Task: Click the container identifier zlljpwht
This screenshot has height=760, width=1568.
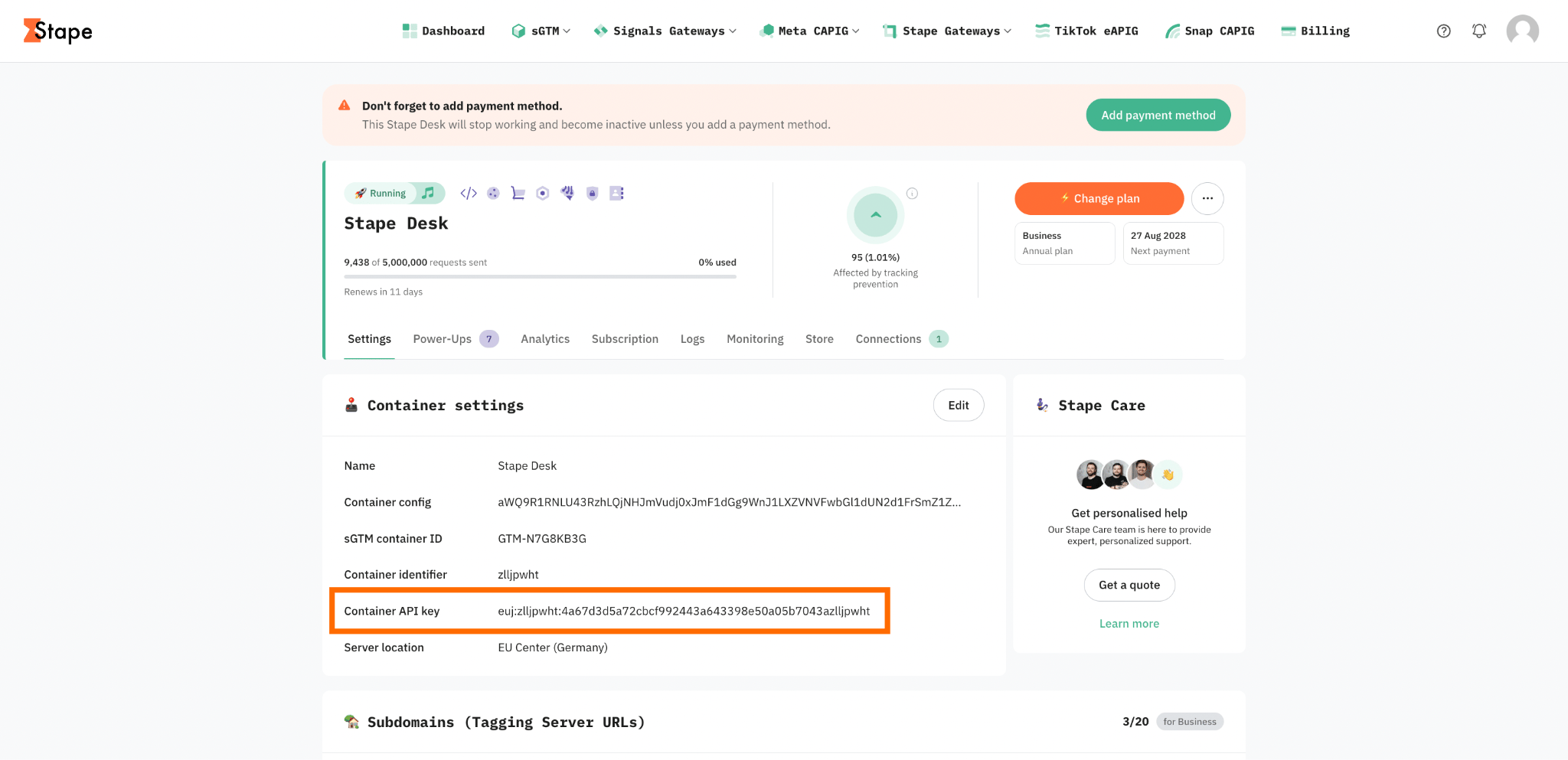Action: click(518, 574)
